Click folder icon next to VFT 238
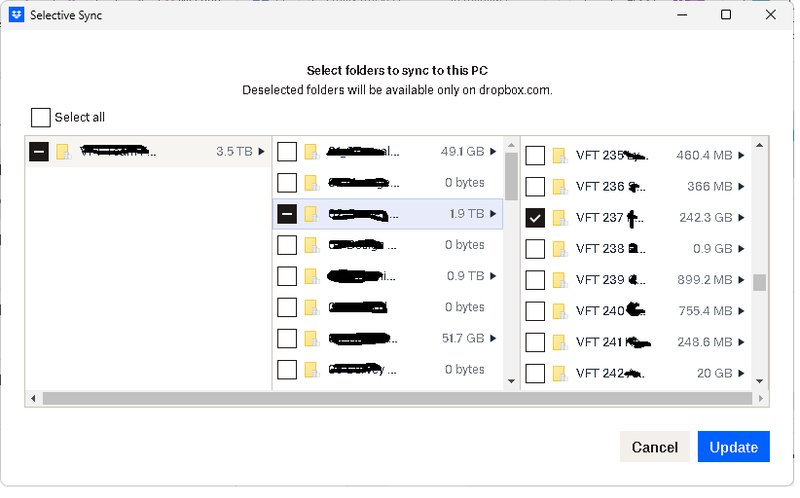 pyautogui.click(x=560, y=250)
